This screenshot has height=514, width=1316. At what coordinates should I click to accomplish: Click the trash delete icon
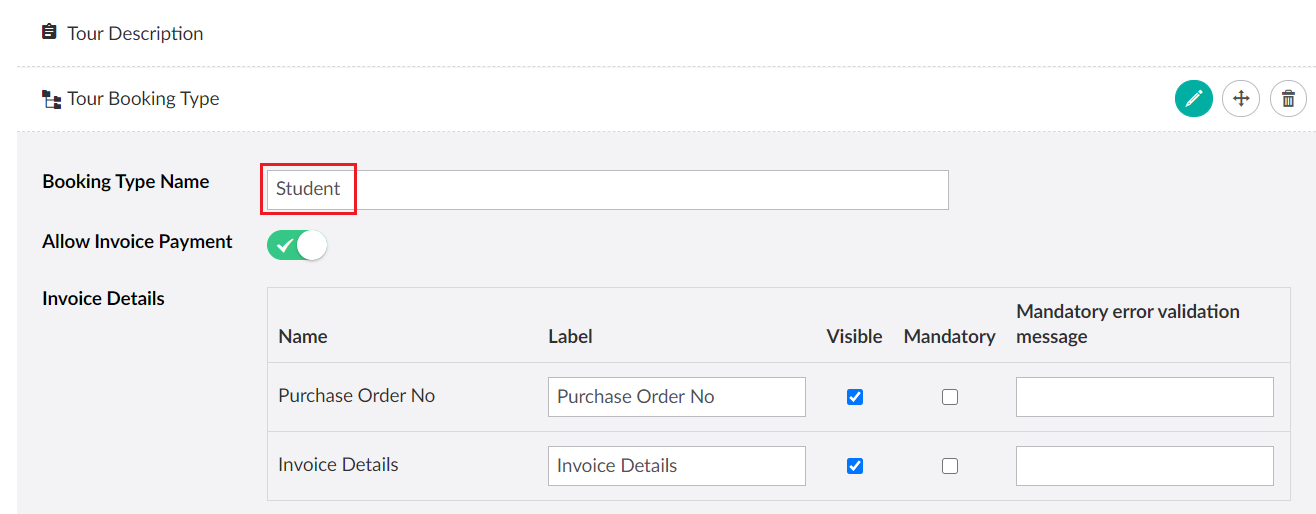1288,99
